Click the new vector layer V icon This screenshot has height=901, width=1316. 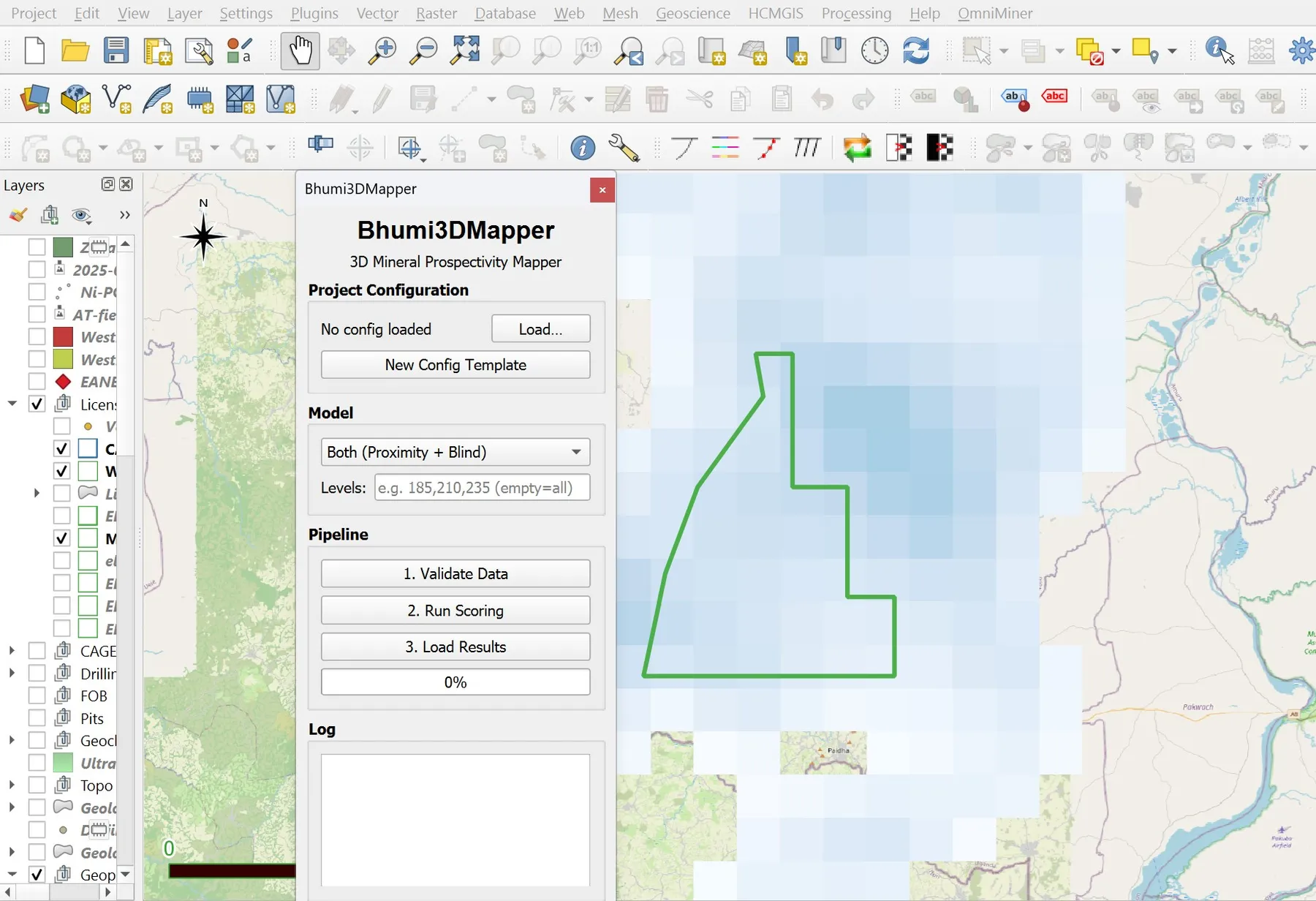coord(116,99)
